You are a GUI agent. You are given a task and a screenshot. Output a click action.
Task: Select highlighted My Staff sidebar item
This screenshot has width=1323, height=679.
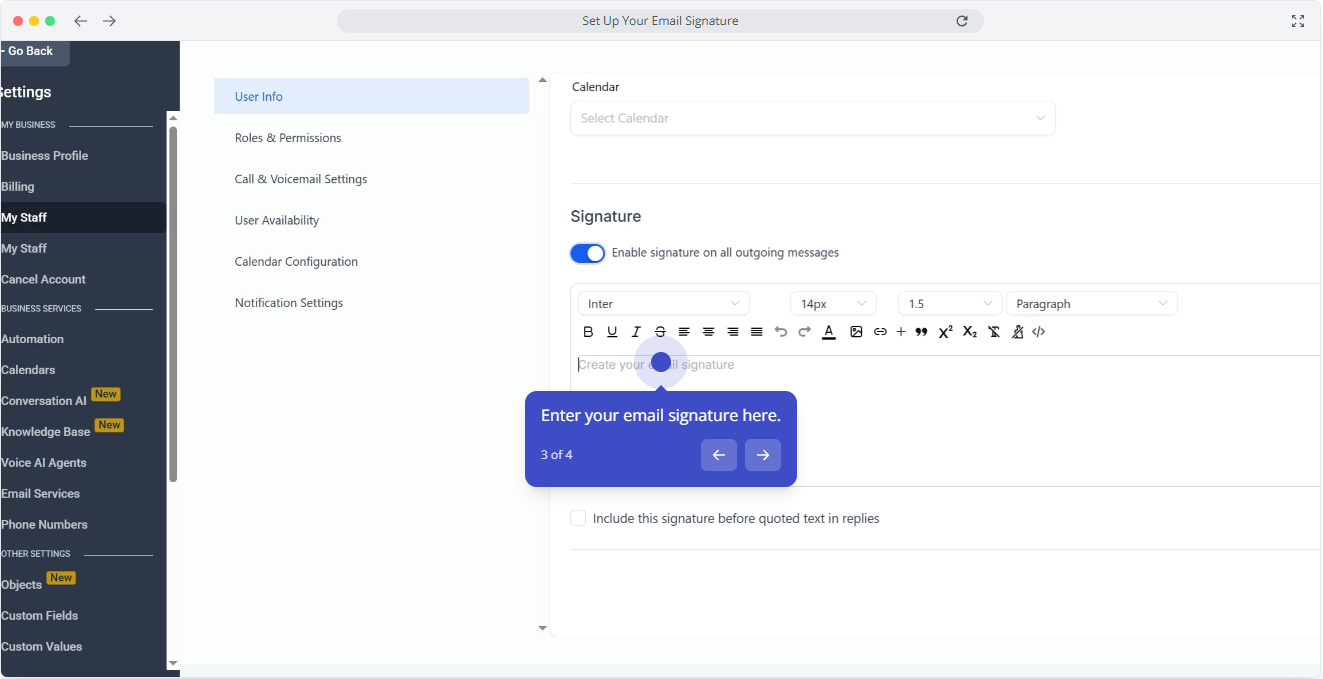(x=83, y=218)
